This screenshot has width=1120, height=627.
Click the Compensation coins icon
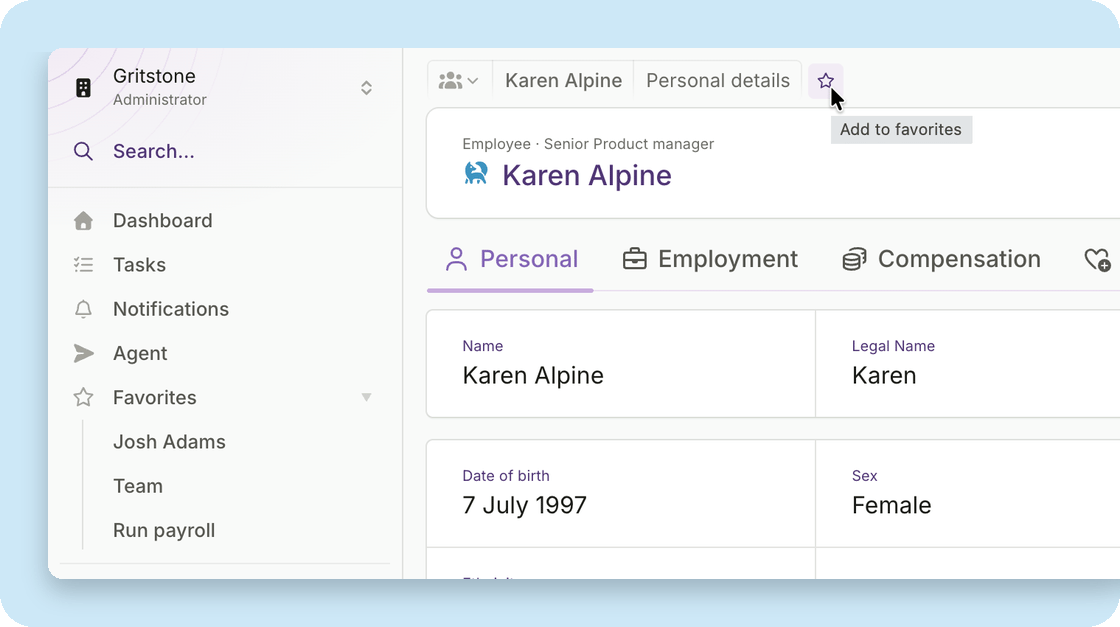(x=854, y=259)
